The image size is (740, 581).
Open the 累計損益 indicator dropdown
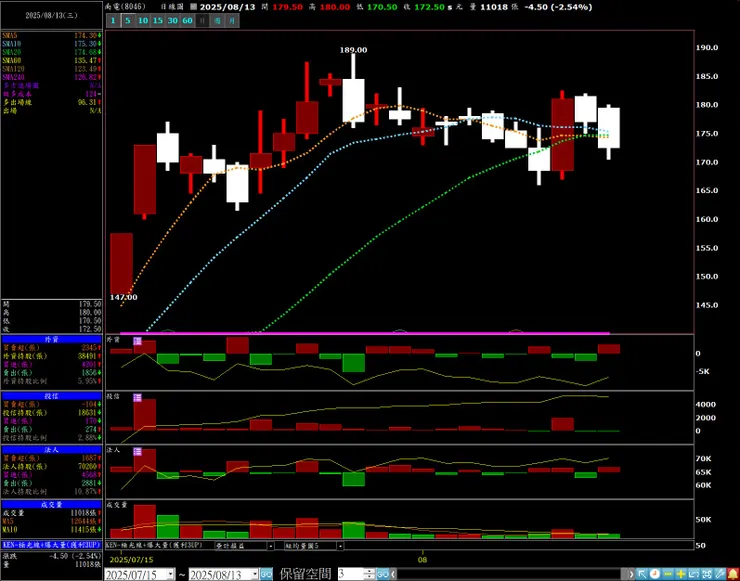coord(271,546)
